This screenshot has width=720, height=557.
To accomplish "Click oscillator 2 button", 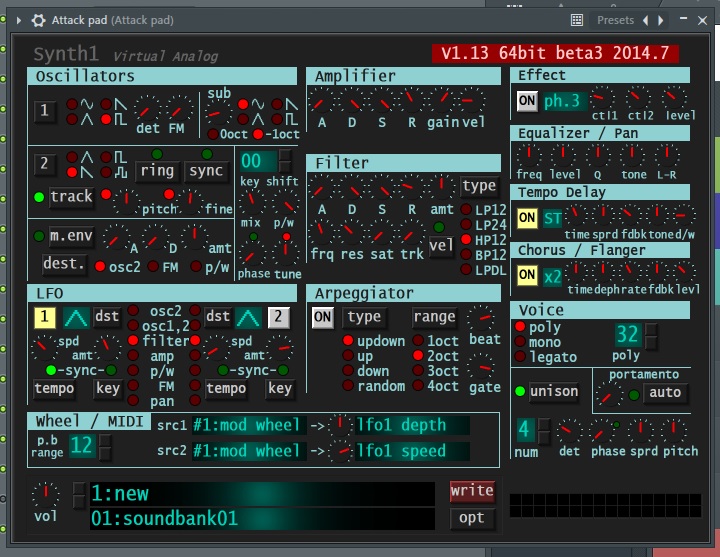I will (44, 164).
